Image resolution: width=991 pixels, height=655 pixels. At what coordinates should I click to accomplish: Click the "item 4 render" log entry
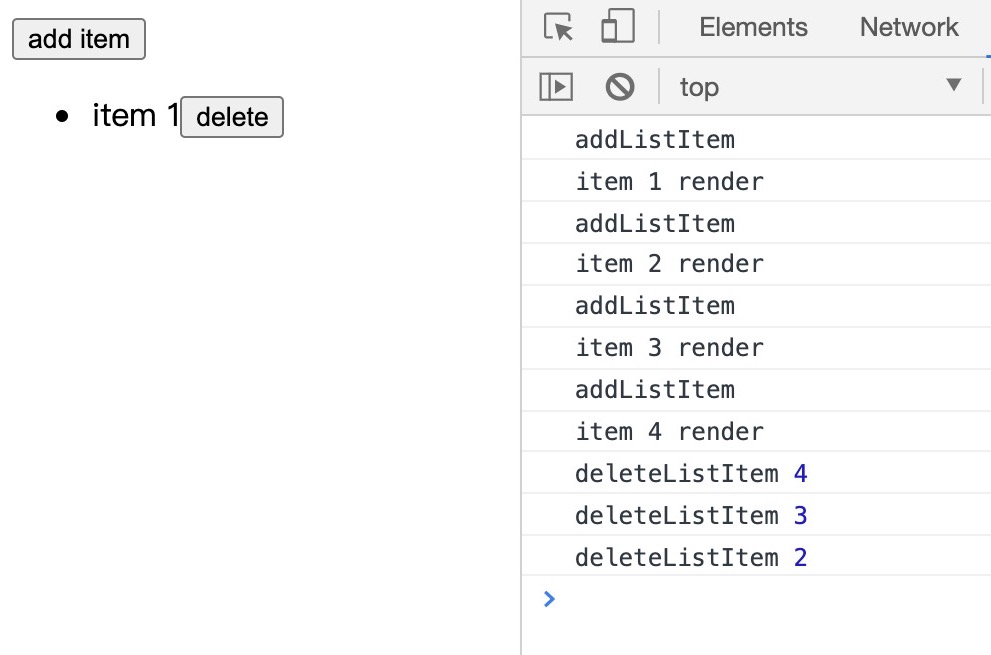tap(669, 432)
